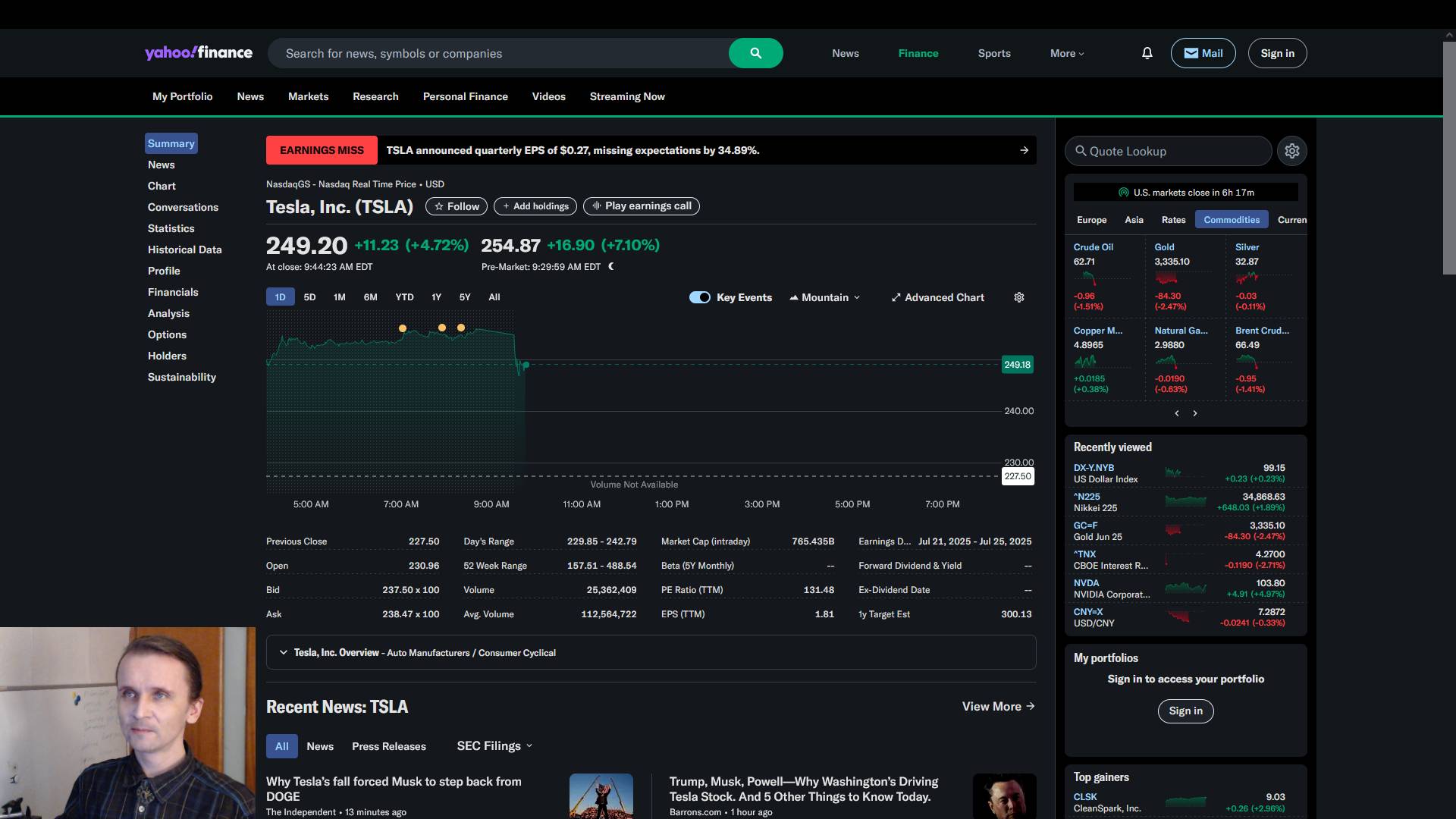Toggle the Key Events switch
Screen dimensions: 1456x819
699,297
